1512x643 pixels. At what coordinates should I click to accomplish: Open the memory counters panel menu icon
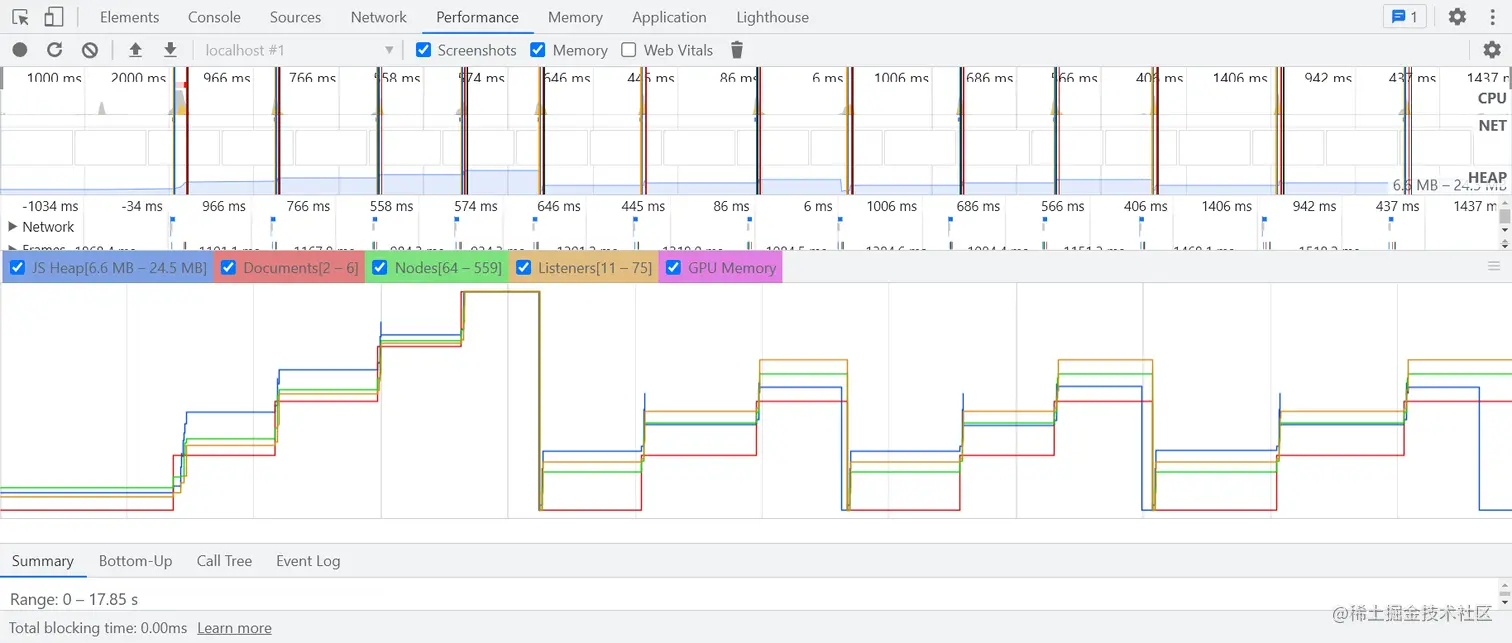click(1494, 266)
